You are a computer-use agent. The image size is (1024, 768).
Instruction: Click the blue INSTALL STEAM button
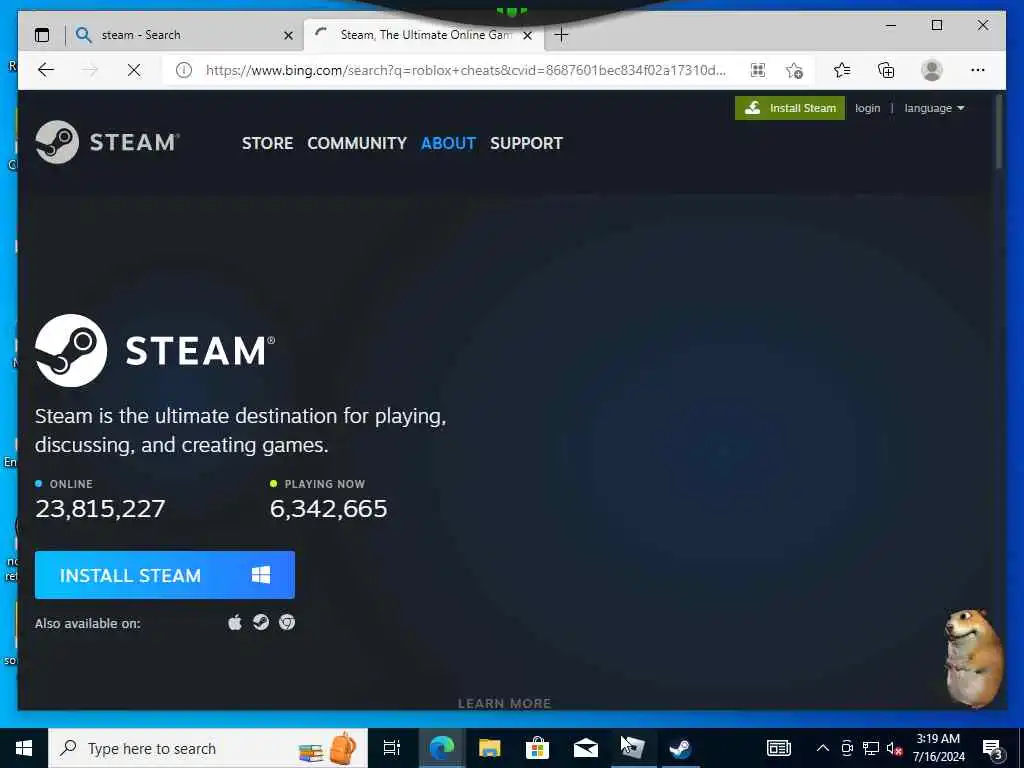(165, 575)
